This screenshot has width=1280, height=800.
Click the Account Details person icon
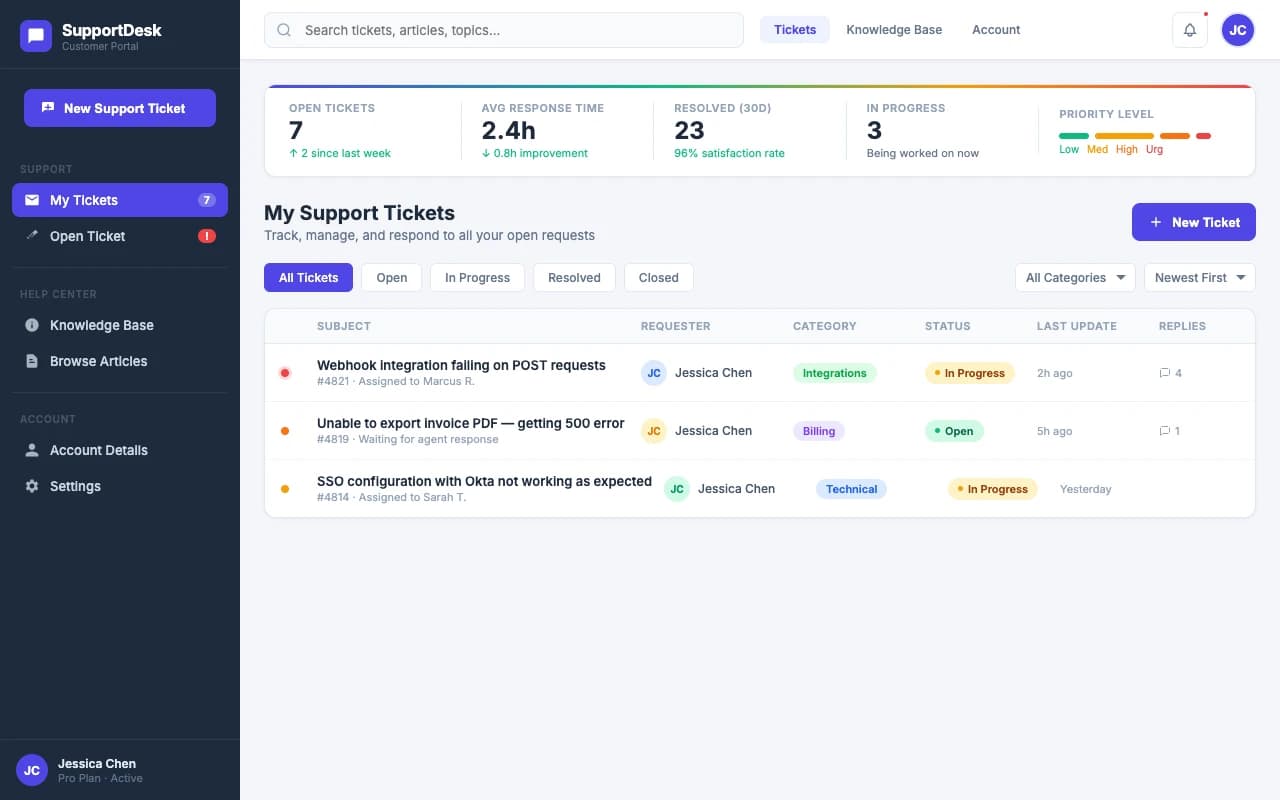(31, 450)
